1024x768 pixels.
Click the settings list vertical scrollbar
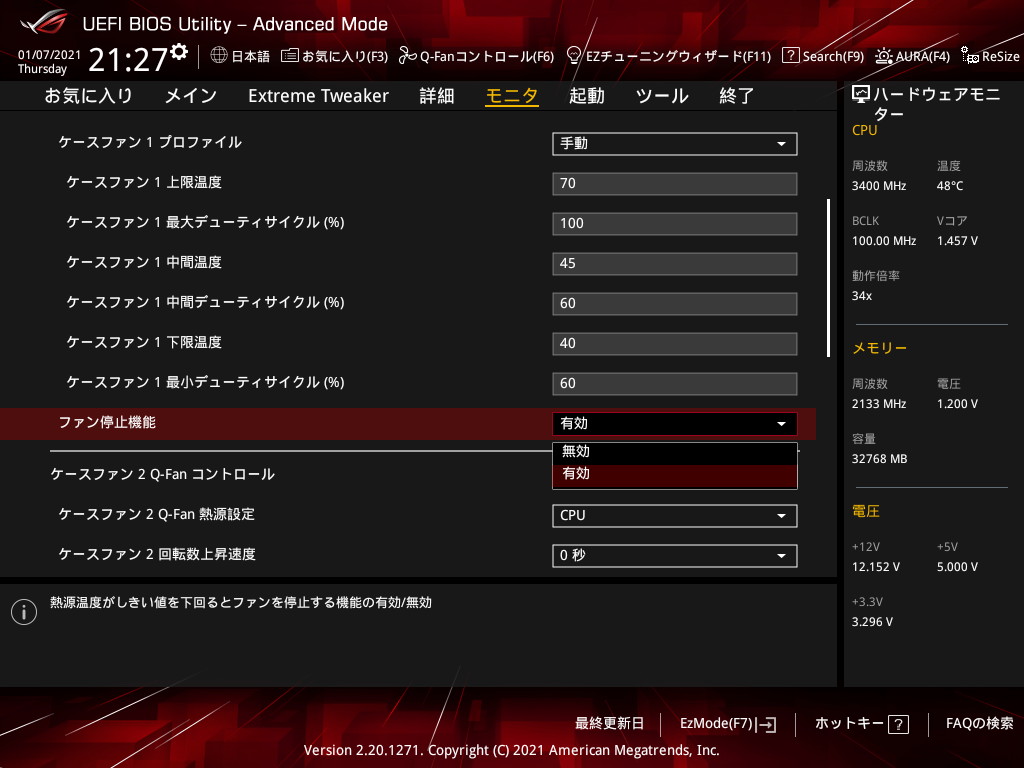(x=828, y=278)
